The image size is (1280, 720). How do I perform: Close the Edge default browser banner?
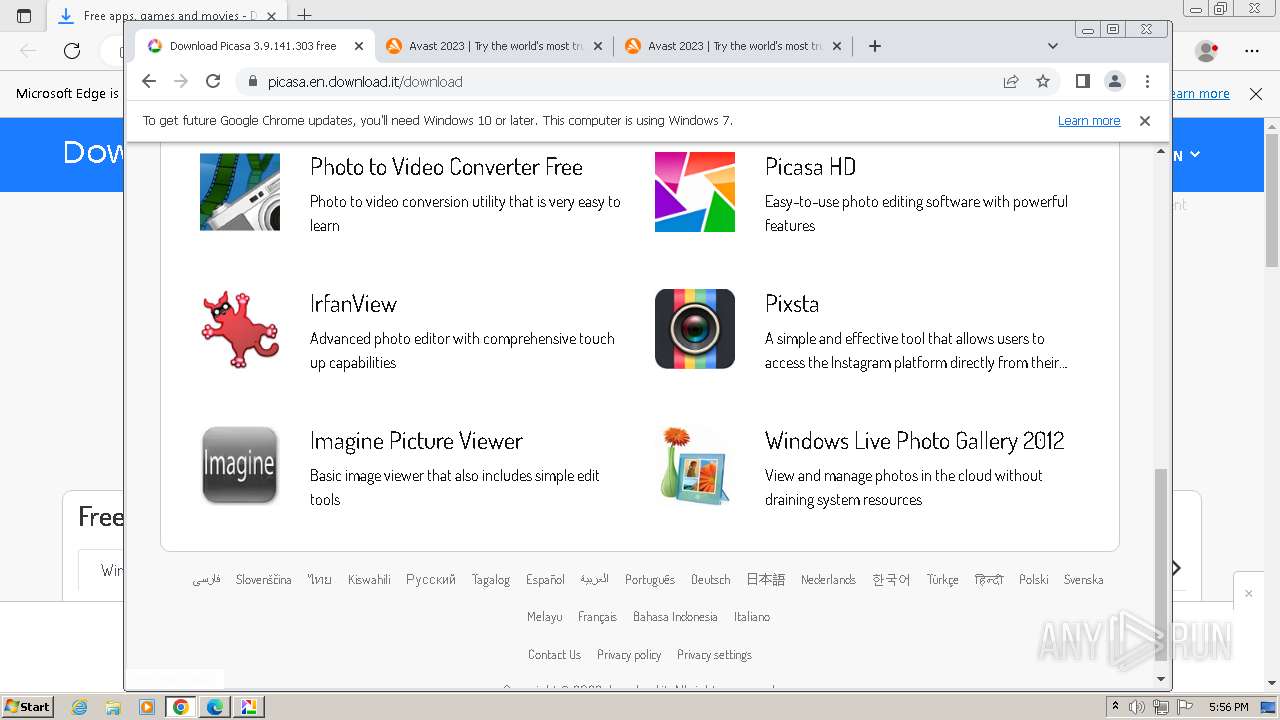pyautogui.click(x=1256, y=94)
